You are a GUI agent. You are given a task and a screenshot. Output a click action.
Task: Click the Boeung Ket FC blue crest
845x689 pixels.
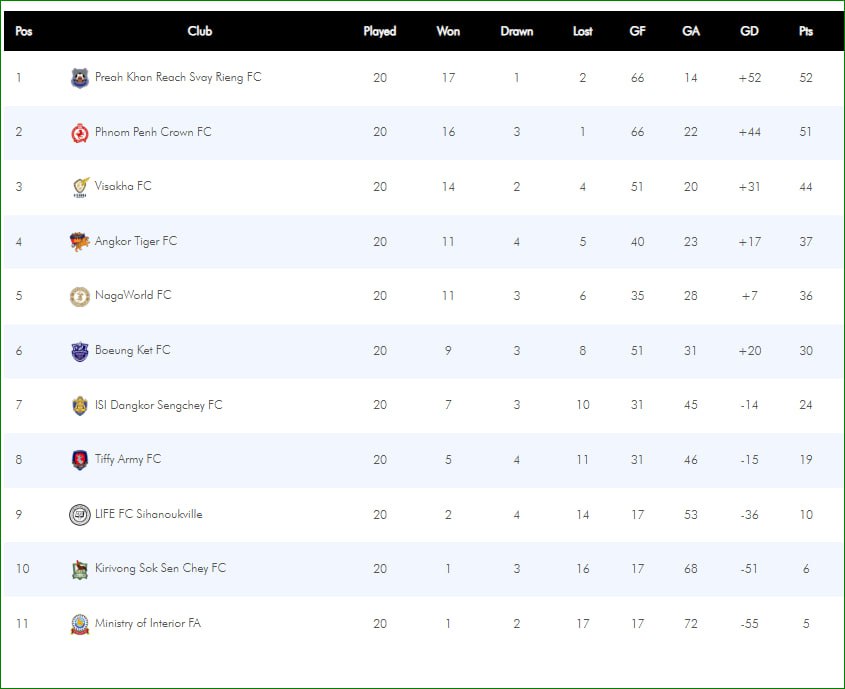80,351
